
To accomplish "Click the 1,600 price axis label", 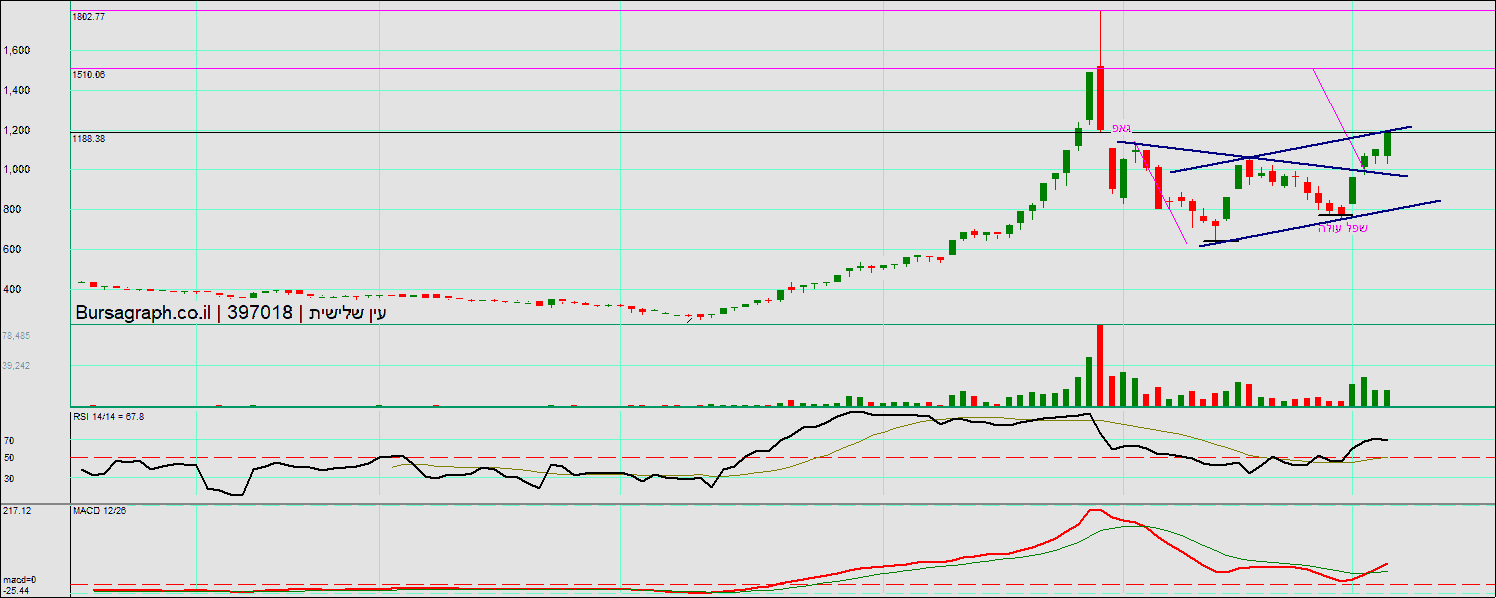I will tap(16, 51).
